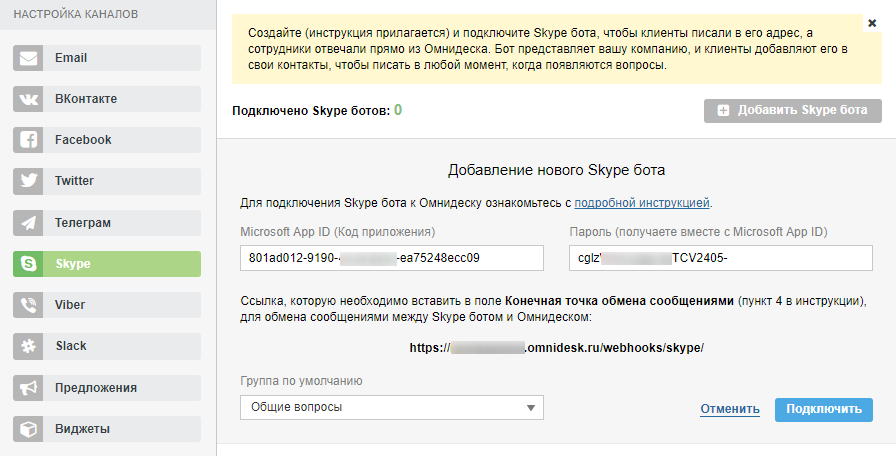
Task: Expand the Группа по умолчанию dropdown
Action: coord(391,407)
